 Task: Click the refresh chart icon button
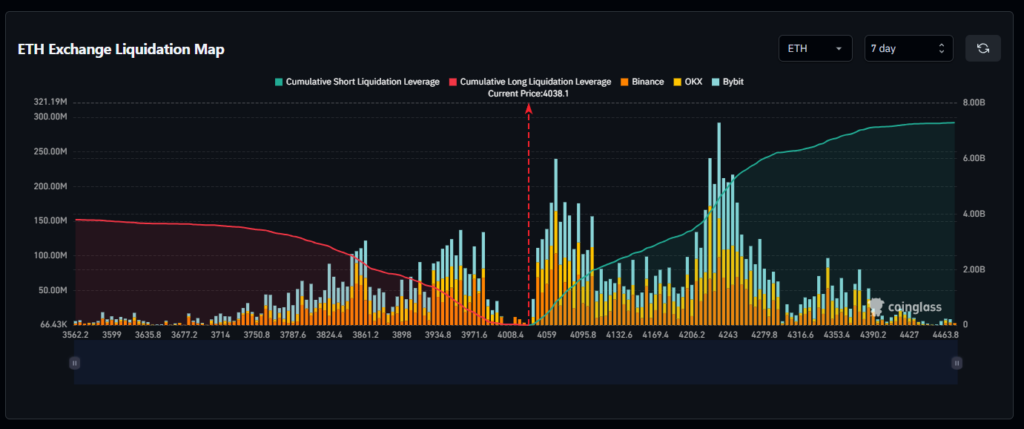point(983,48)
